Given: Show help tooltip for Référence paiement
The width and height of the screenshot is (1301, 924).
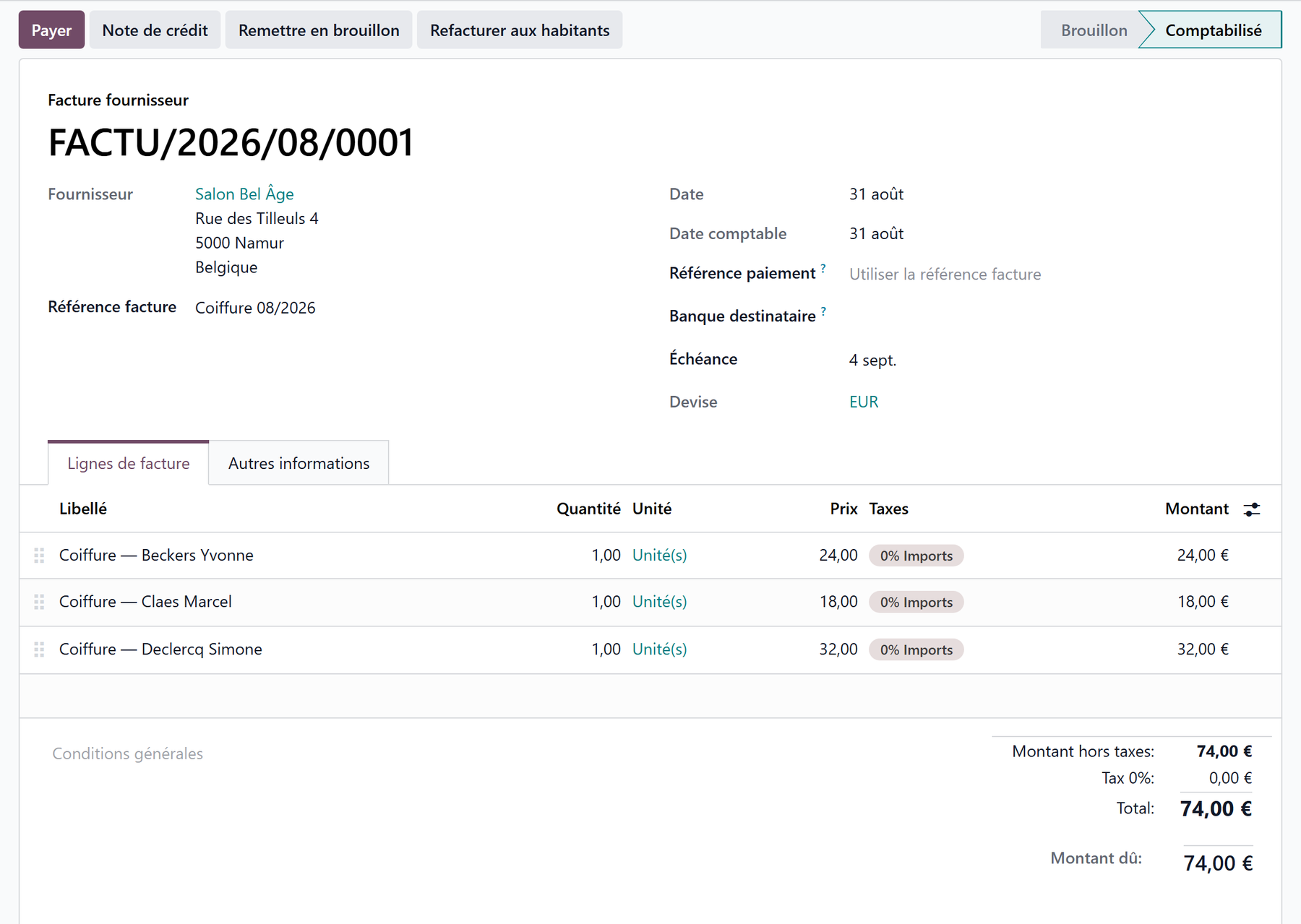Looking at the screenshot, I should point(823,268).
